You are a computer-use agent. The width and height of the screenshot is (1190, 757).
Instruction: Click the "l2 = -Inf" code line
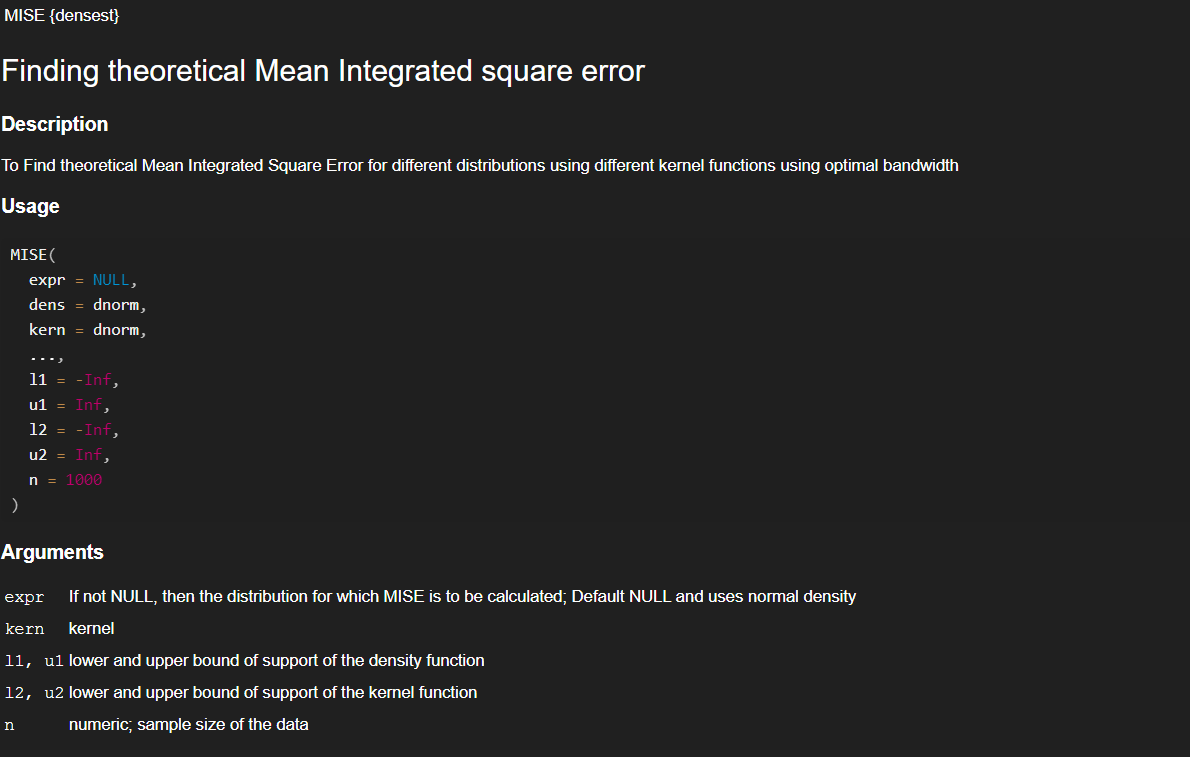tap(75, 430)
